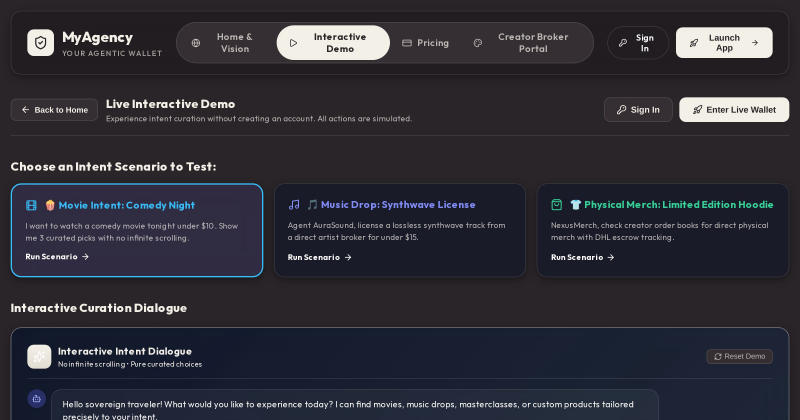This screenshot has height=420, width=800.
Task: Click the Sign In button below the header
Action: (638, 110)
